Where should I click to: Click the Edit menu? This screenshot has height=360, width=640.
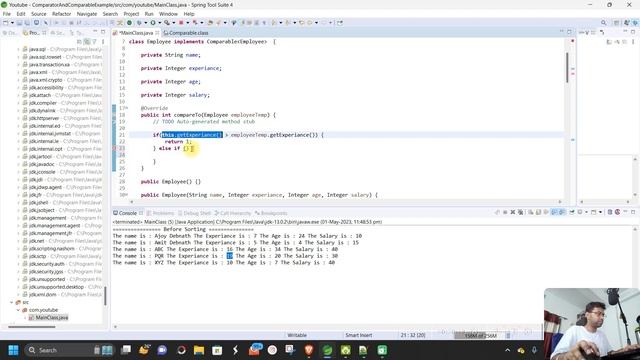tap(21, 13)
